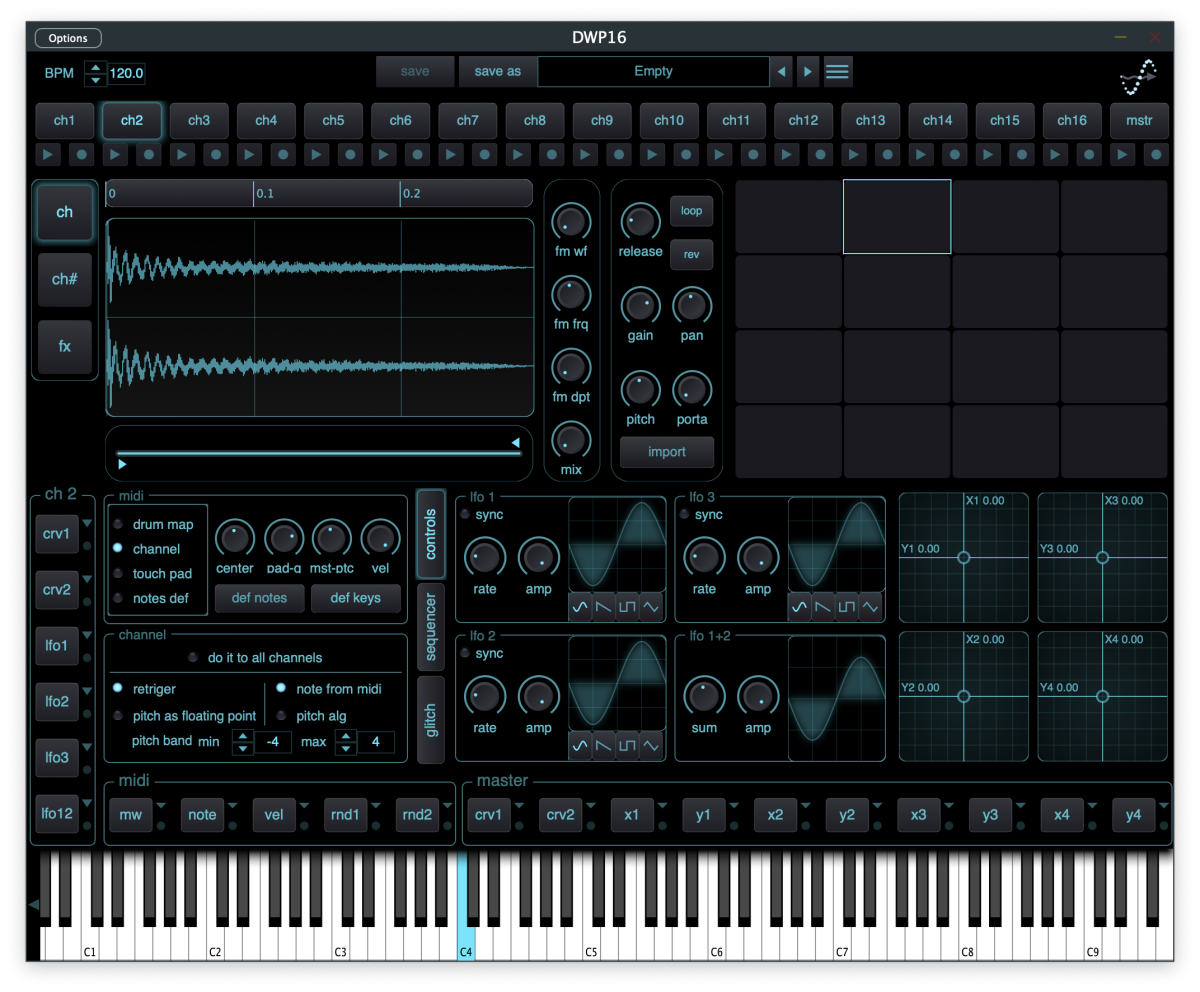1200x992 pixels.
Task: Go to the previous preset arrow
Action: [x=782, y=72]
